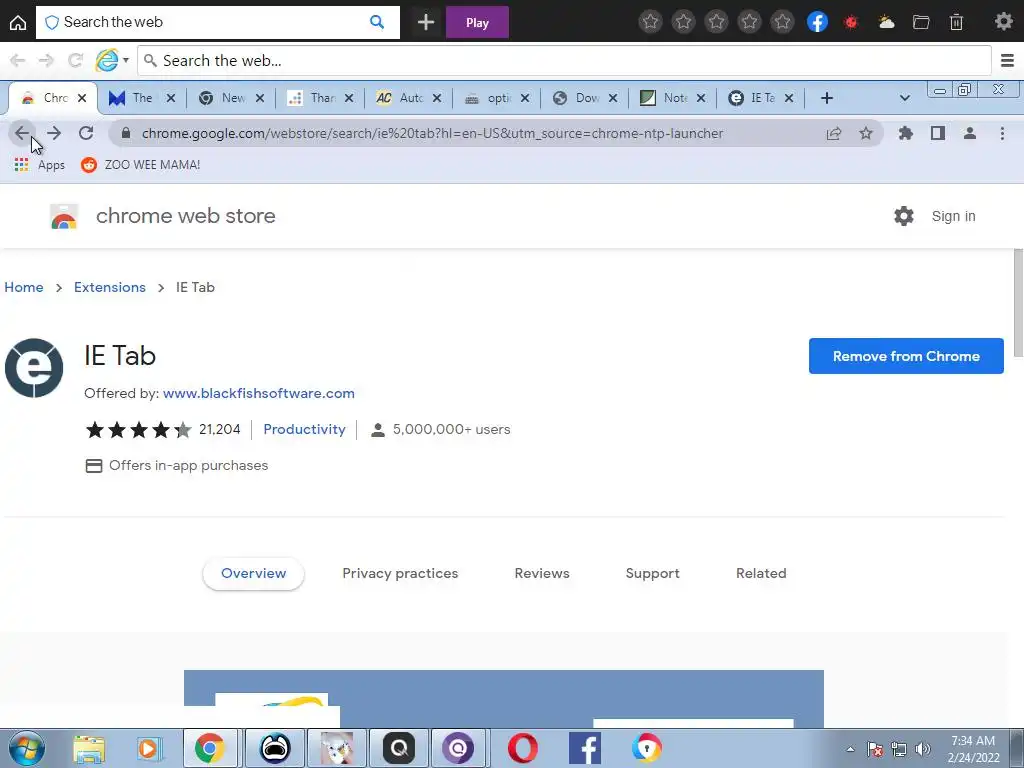
Task: Open the Extensions puzzle icon
Action: 905,133
